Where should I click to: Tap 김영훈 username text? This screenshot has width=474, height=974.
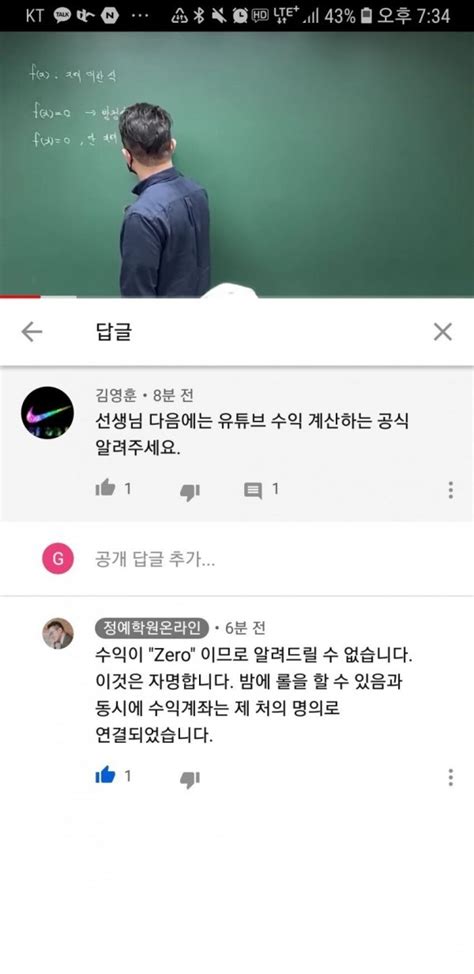[116, 395]
